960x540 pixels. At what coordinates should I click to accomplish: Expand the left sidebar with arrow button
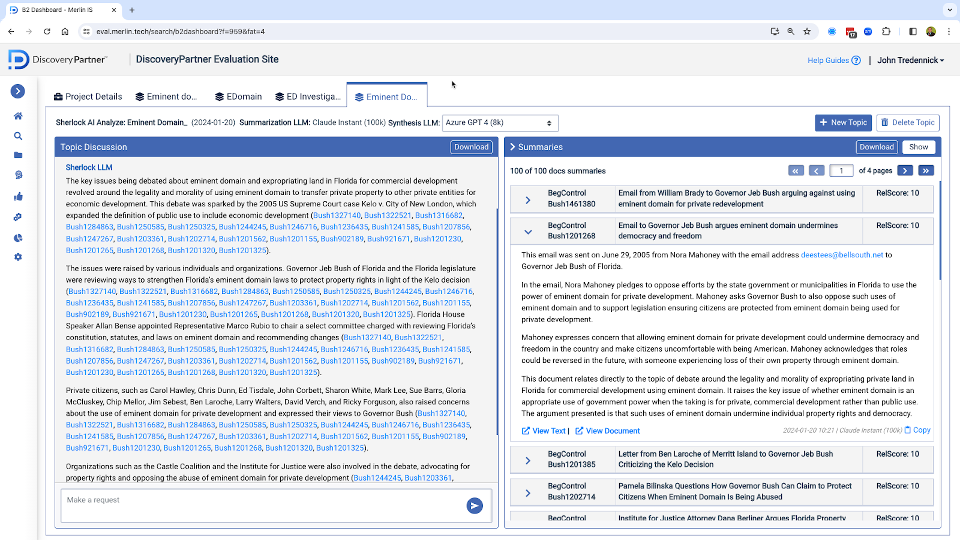(18, 91)
